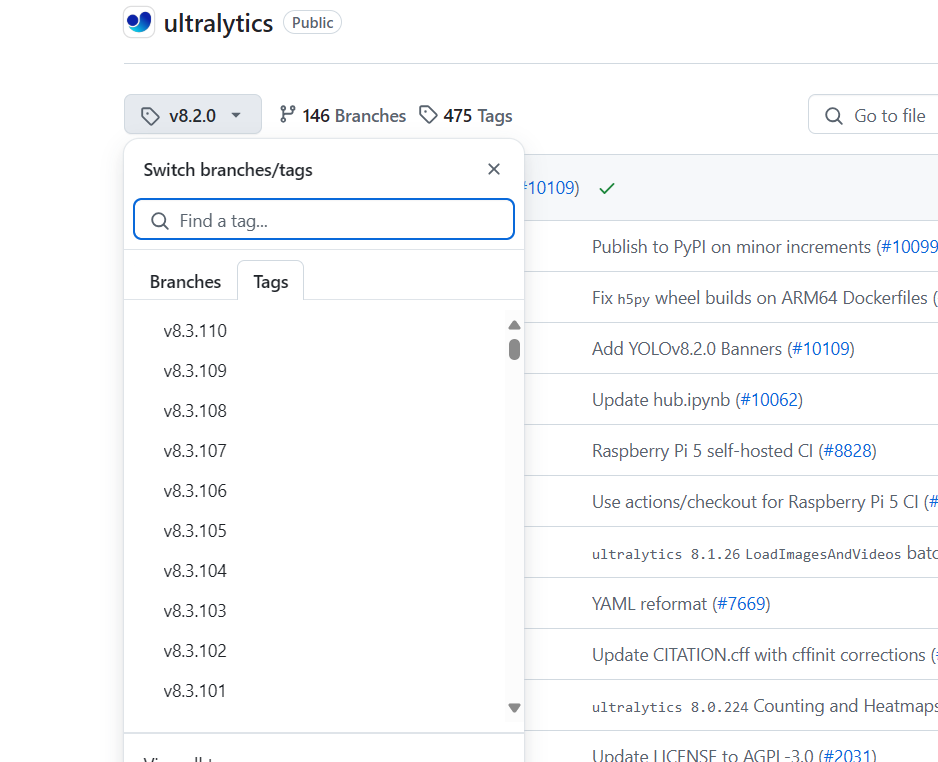
Task: Click the Public repository visibility badge
Action: (312, 22)
